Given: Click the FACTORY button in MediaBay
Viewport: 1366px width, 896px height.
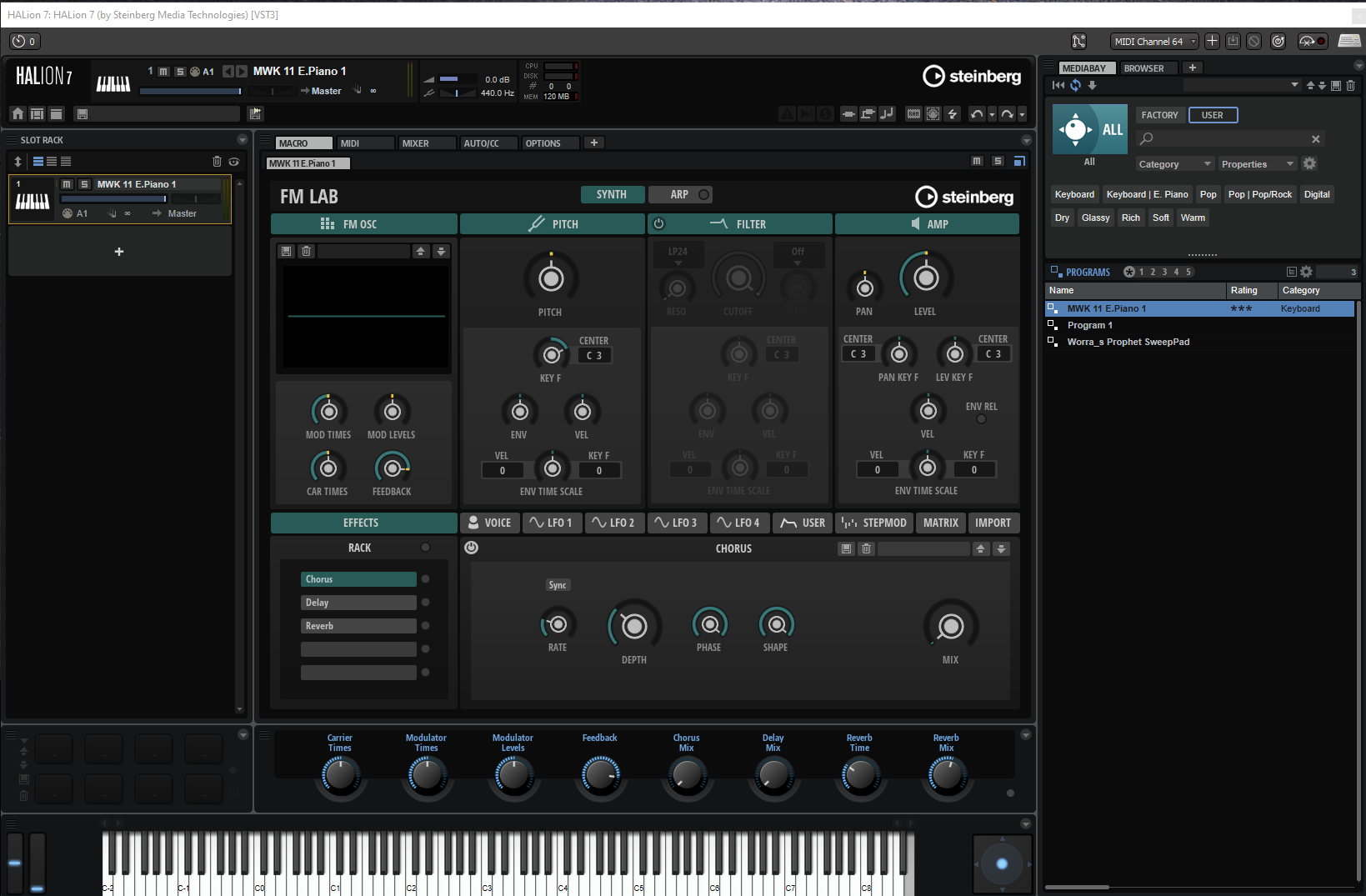Looking at the screenshot, I should click(x=1159, y=115).
